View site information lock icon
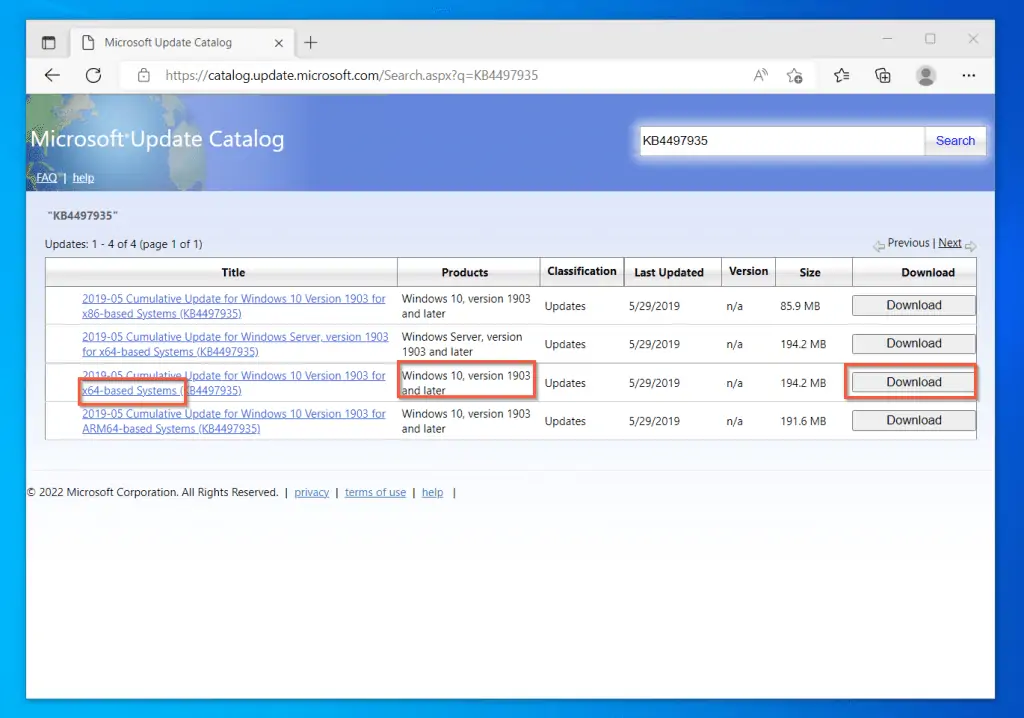 tap(144, 75)
